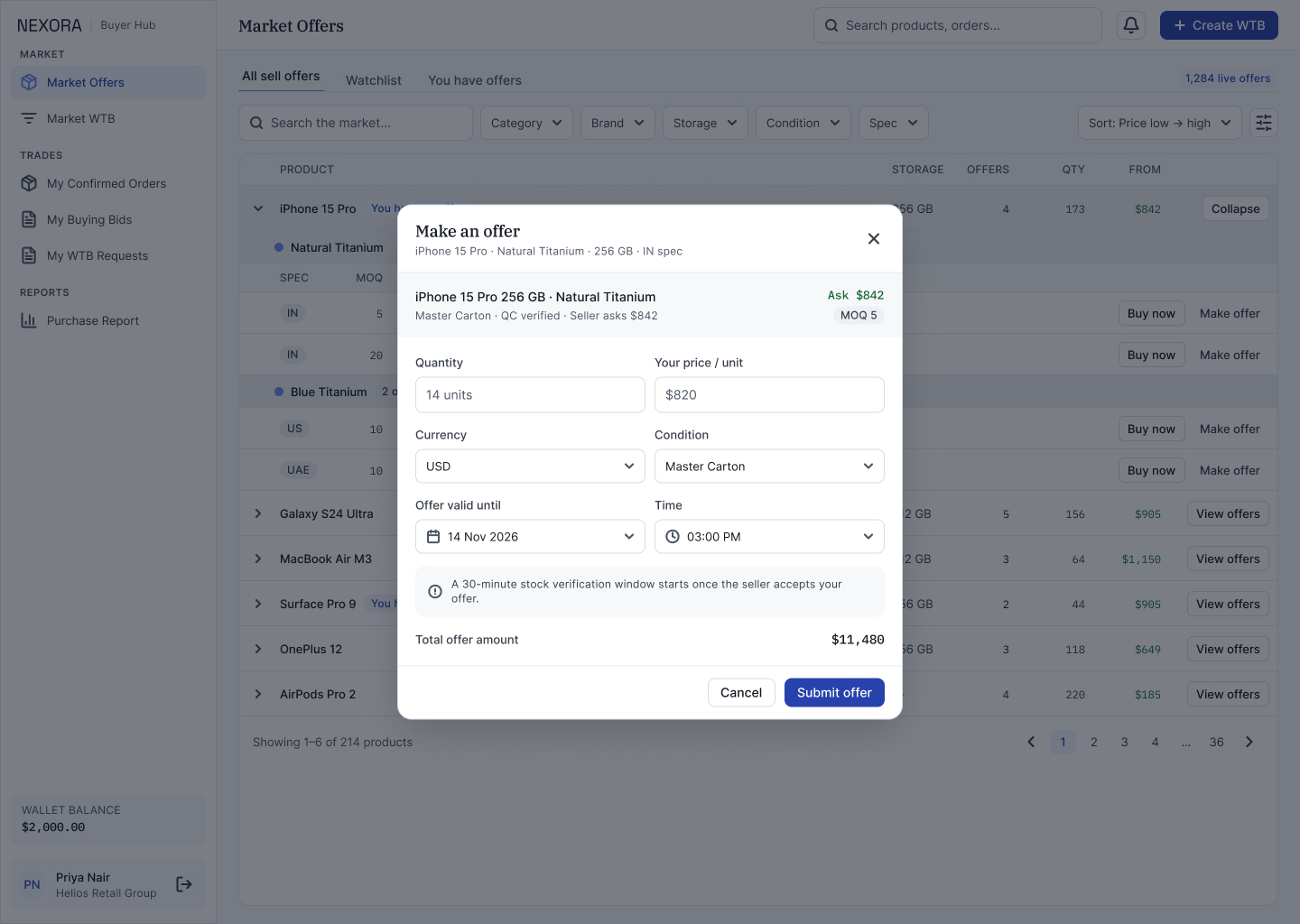The height and width of the screenshot is (924, 1300).
Task: Click the PN user avatar
Action: pyautogui.click(x=32, y=884)
